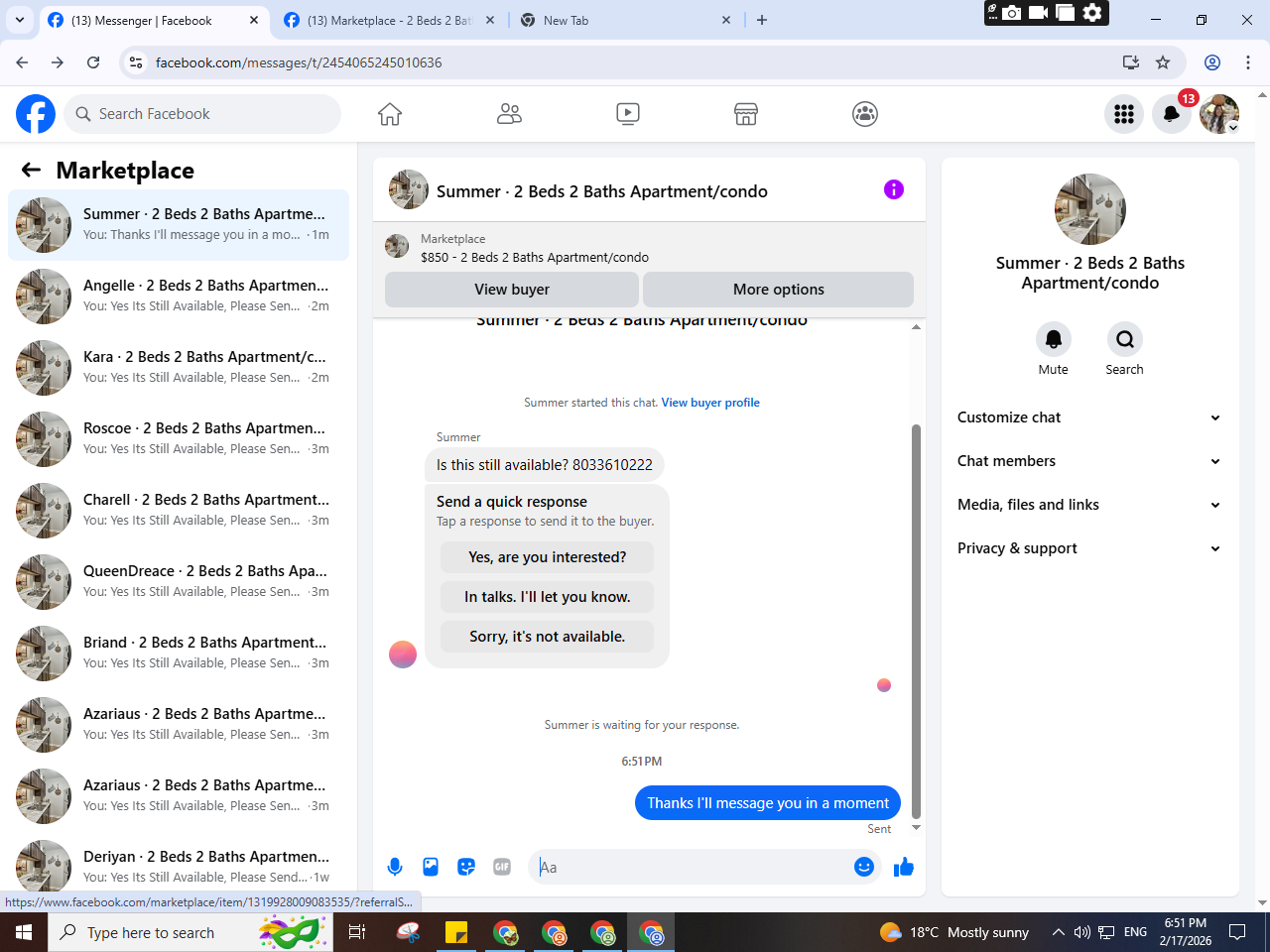
Task: Open Briand's conversation in the list
Action: point(179,653)
